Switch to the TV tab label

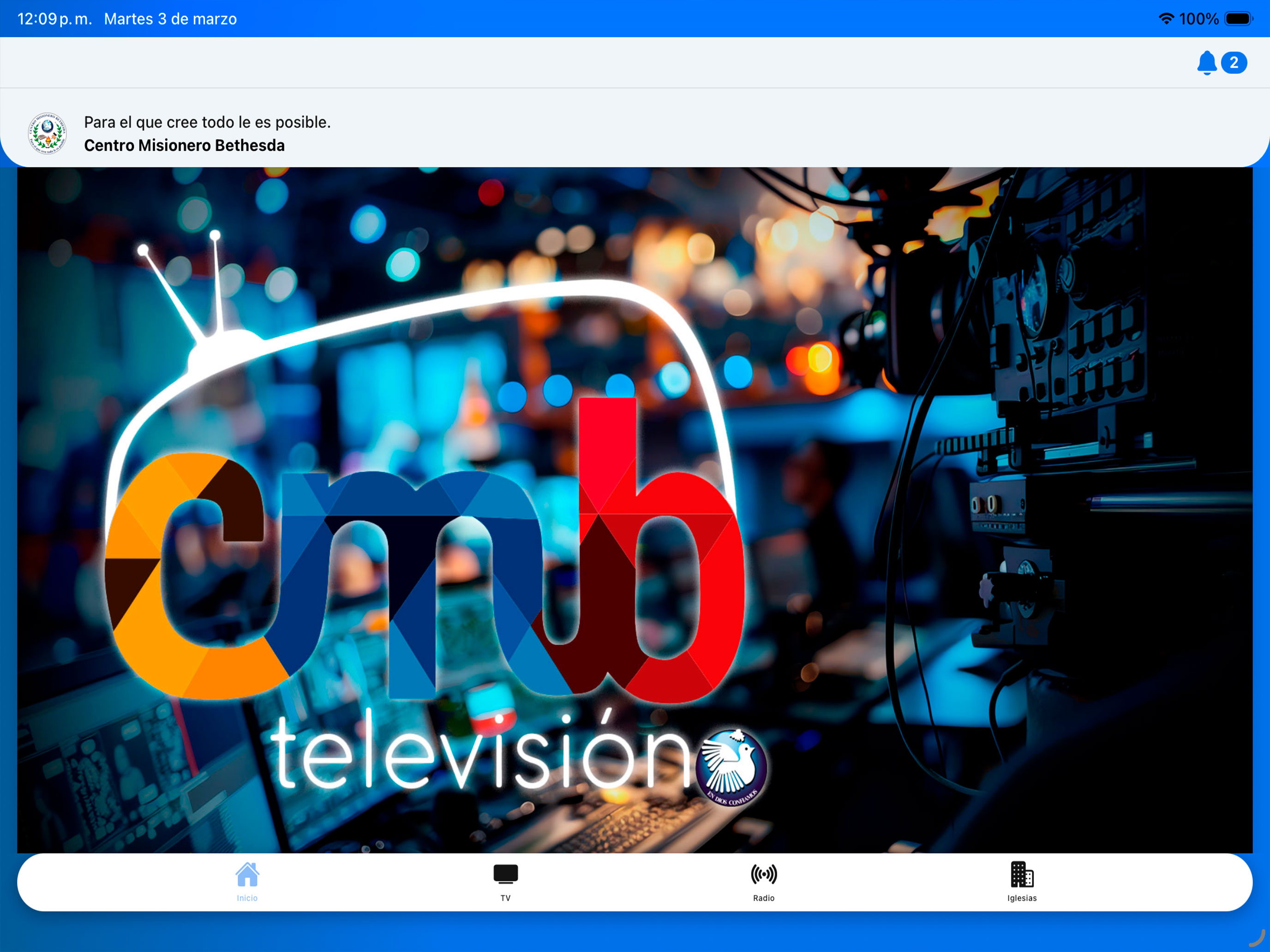point(505,898)
